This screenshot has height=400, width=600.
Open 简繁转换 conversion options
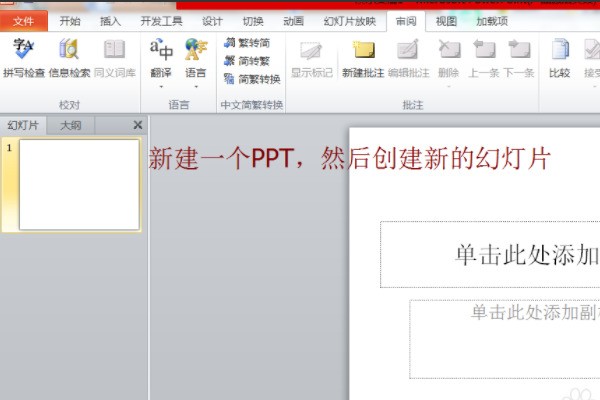coord(252,79)
